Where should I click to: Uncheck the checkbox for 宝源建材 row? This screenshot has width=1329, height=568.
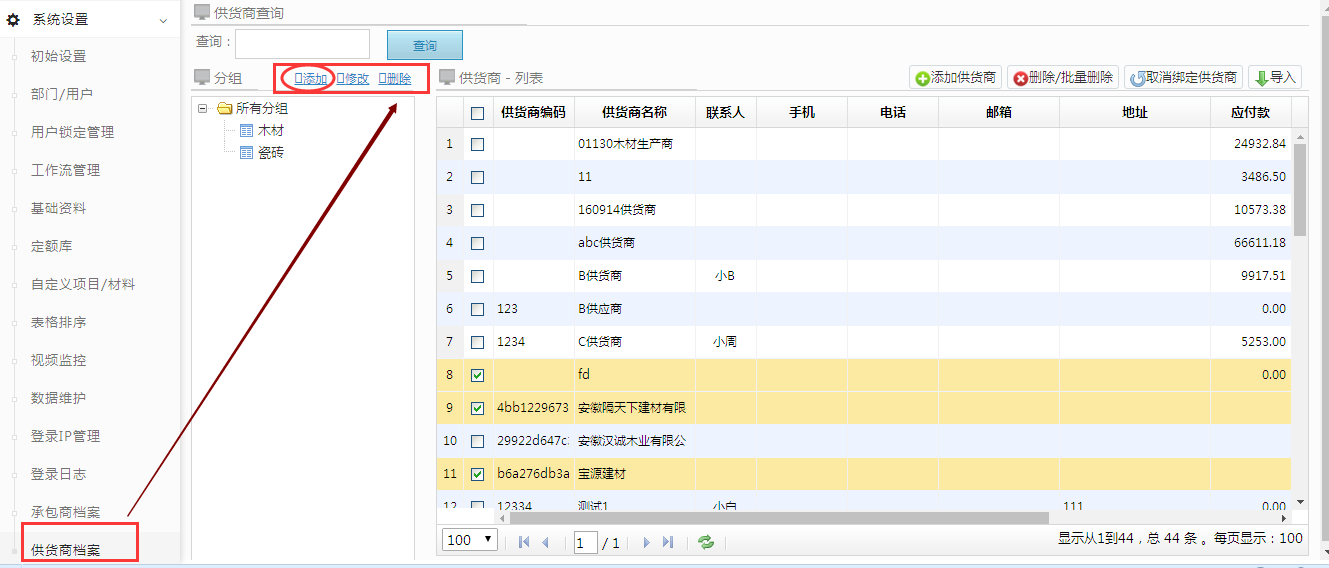pyautogui.click(x=477, y=474)
